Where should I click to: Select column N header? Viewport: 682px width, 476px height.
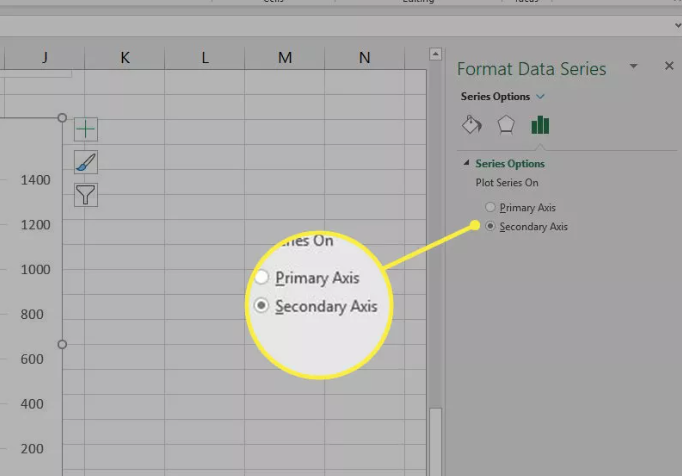[x=364, y=58]
